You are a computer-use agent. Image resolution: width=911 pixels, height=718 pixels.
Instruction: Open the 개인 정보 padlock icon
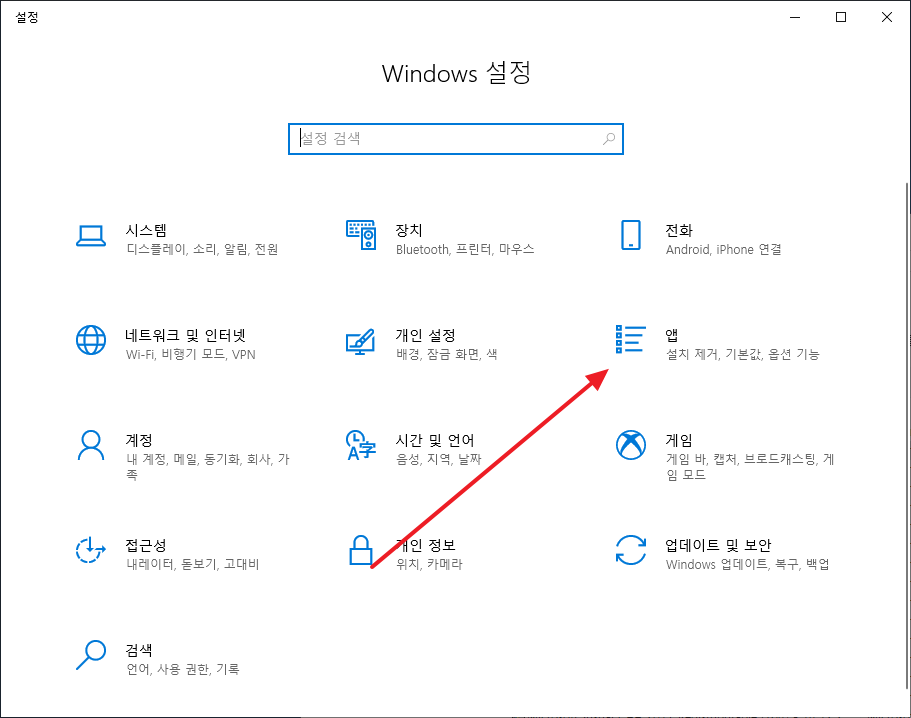click(361, 550)
